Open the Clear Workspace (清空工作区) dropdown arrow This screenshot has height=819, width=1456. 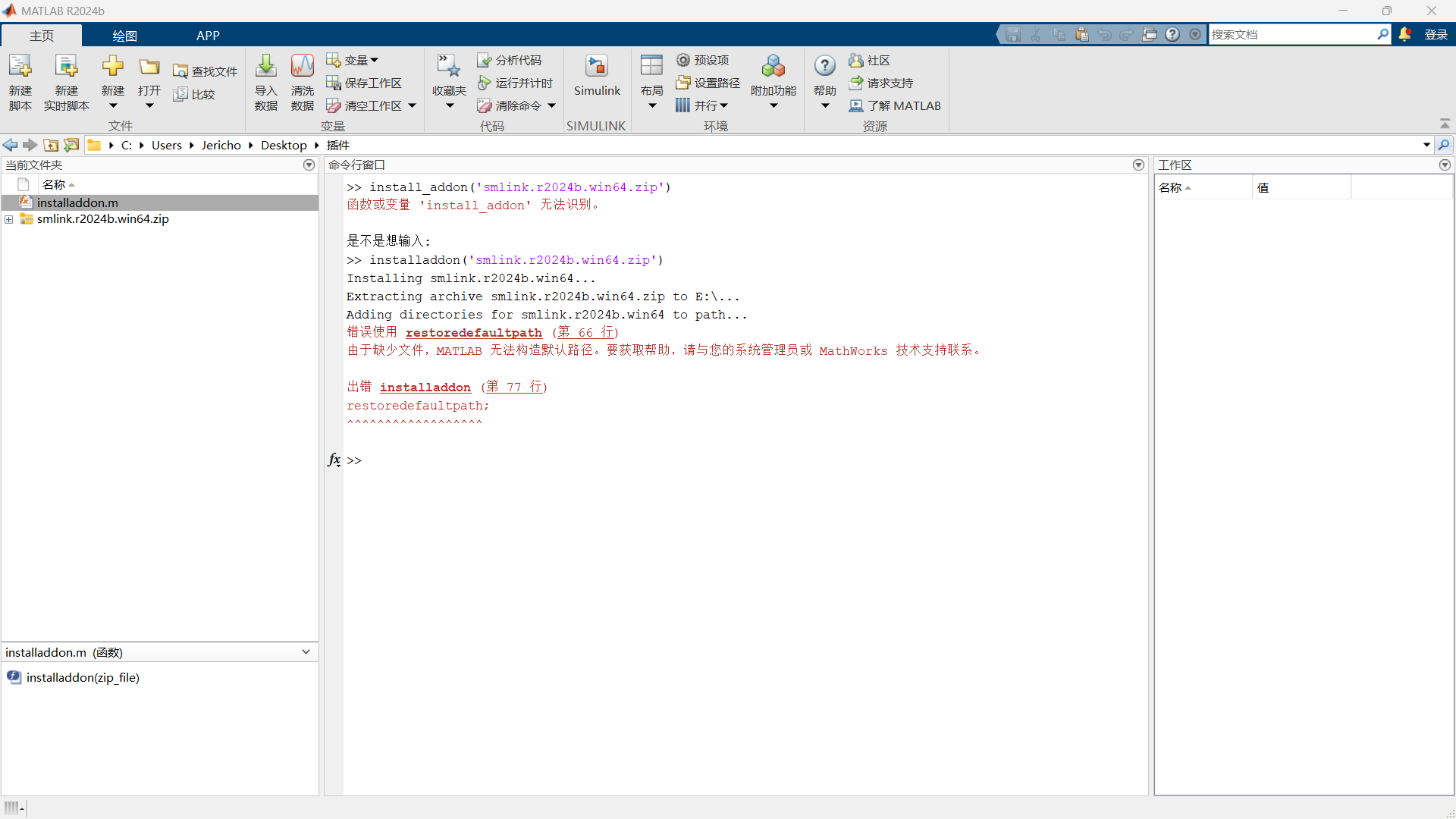413,105
